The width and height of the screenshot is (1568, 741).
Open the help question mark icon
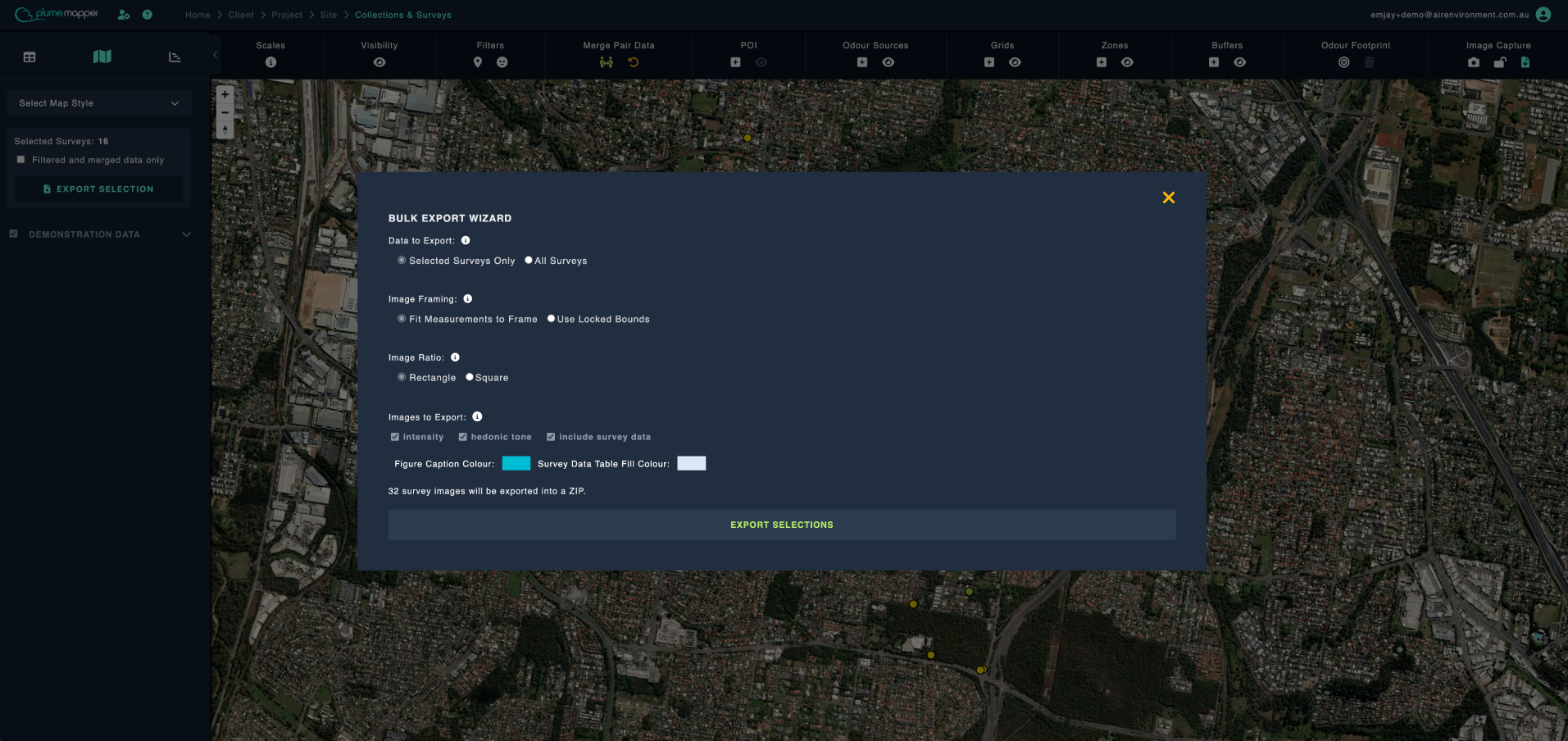[x=148, y=15]
